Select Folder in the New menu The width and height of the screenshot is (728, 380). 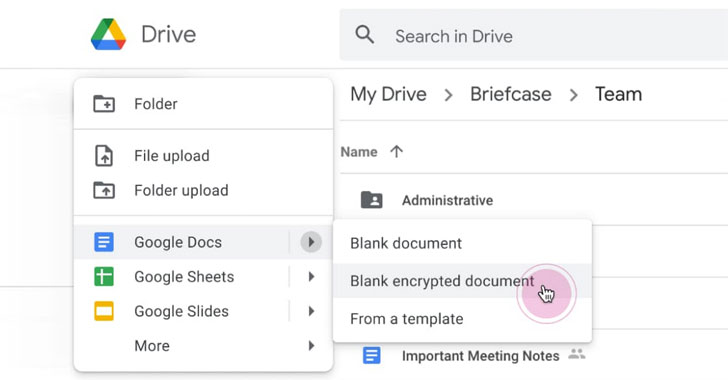pyautogui.click(x=203, y=104)
